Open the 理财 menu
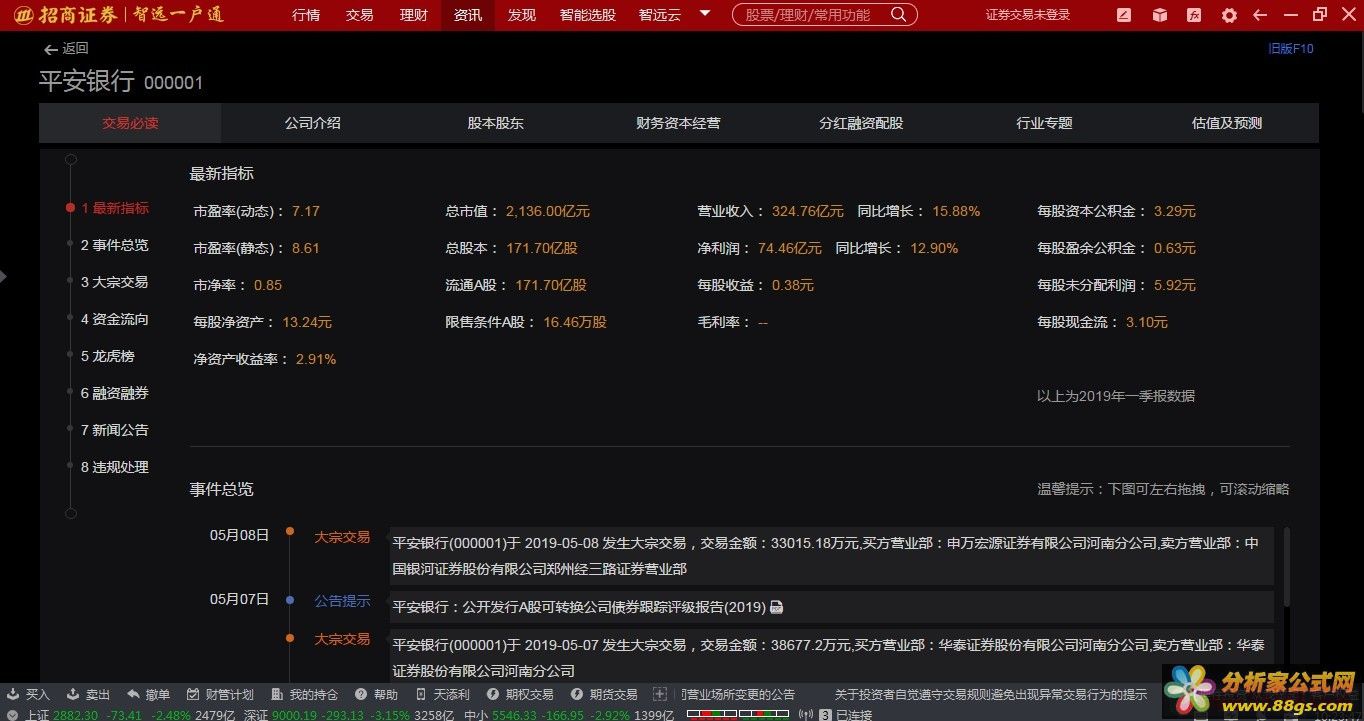This screenshot has width=1364, height=721. coord(414,15)
